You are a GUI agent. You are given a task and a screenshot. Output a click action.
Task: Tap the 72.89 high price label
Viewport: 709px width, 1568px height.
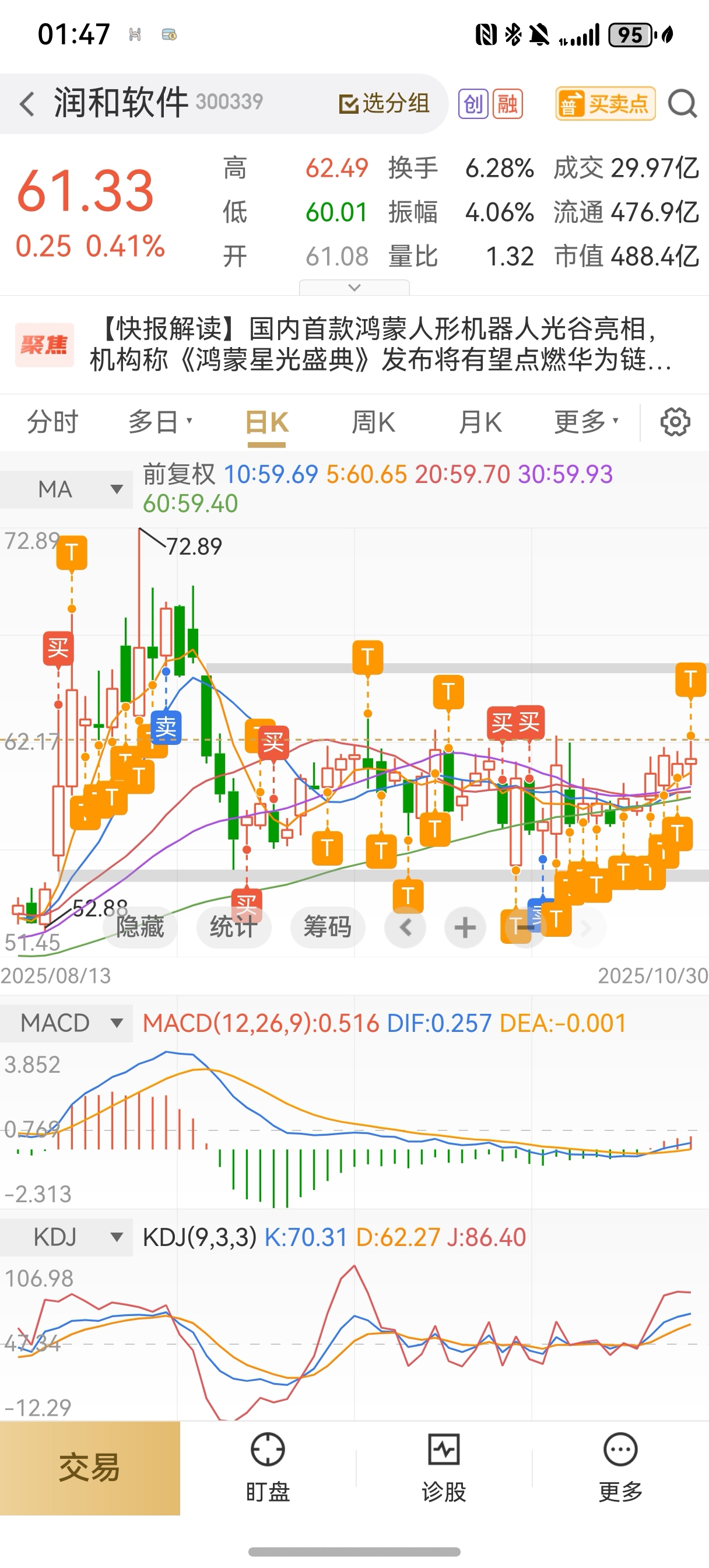[x=194, y=547]
